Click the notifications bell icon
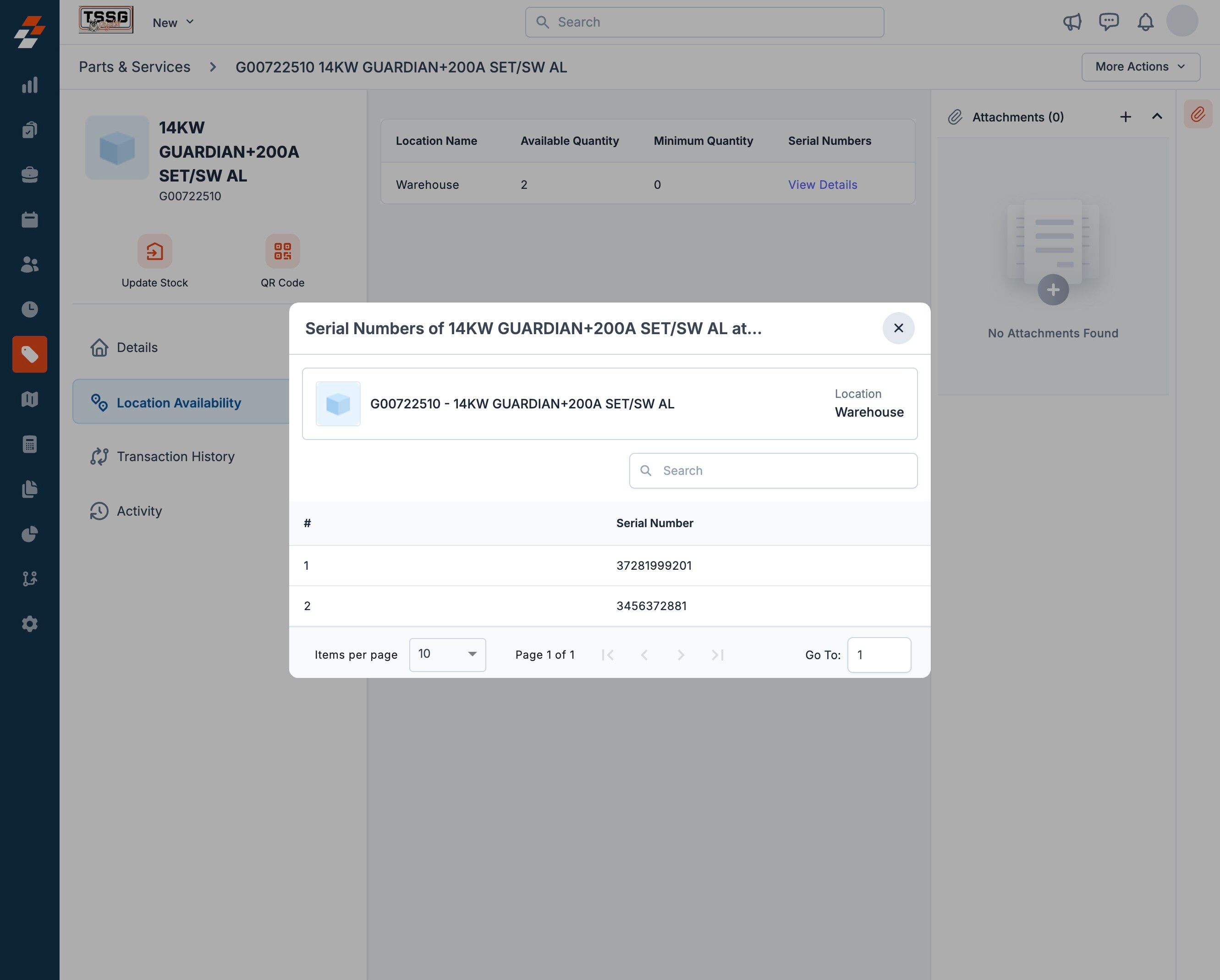Viewport: 1220px width, 980px height. (x=1145, y=22)
